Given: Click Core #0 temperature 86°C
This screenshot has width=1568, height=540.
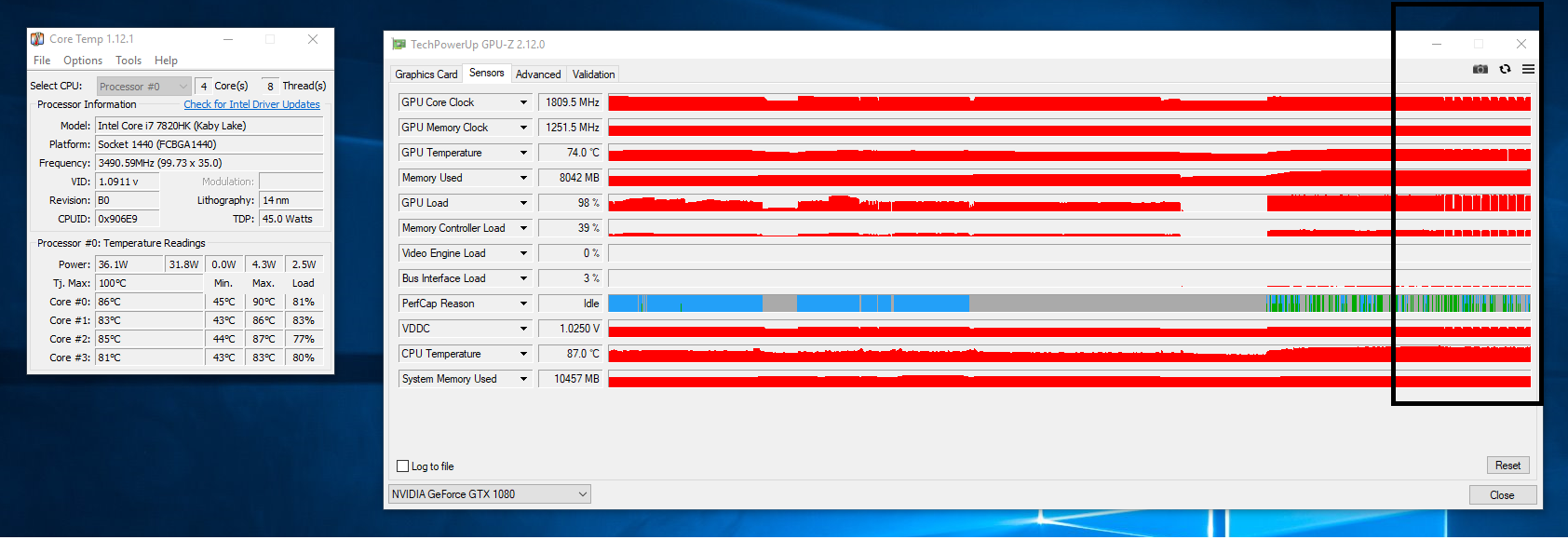Looking at the screenshot, I should 149,302.
